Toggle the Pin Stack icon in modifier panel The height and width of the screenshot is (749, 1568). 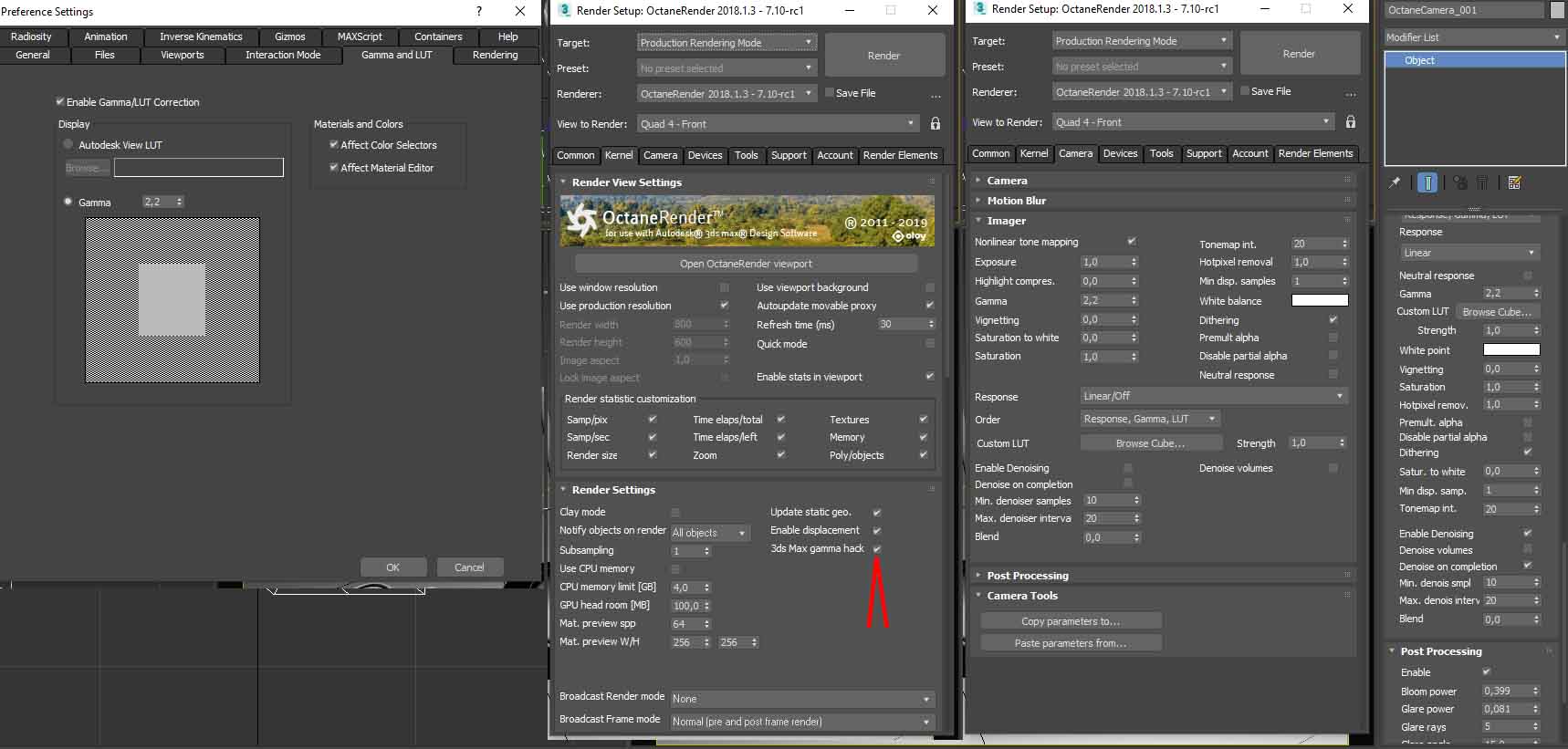tap(1395, 182)
